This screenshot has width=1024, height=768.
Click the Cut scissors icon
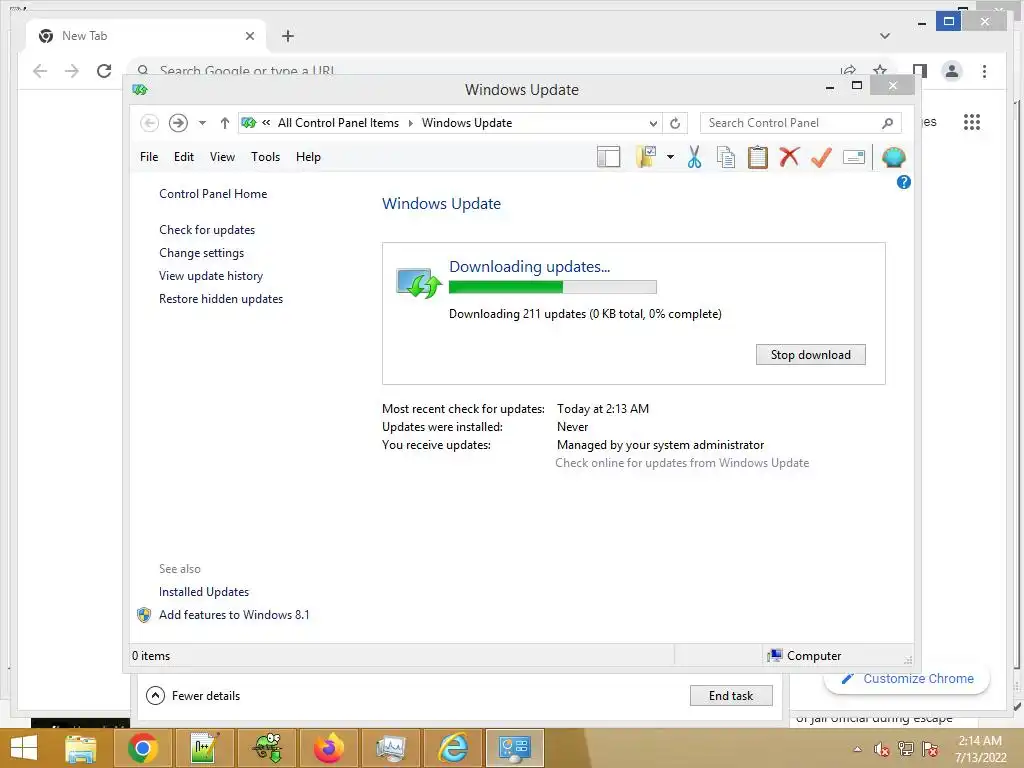point(694,157)
